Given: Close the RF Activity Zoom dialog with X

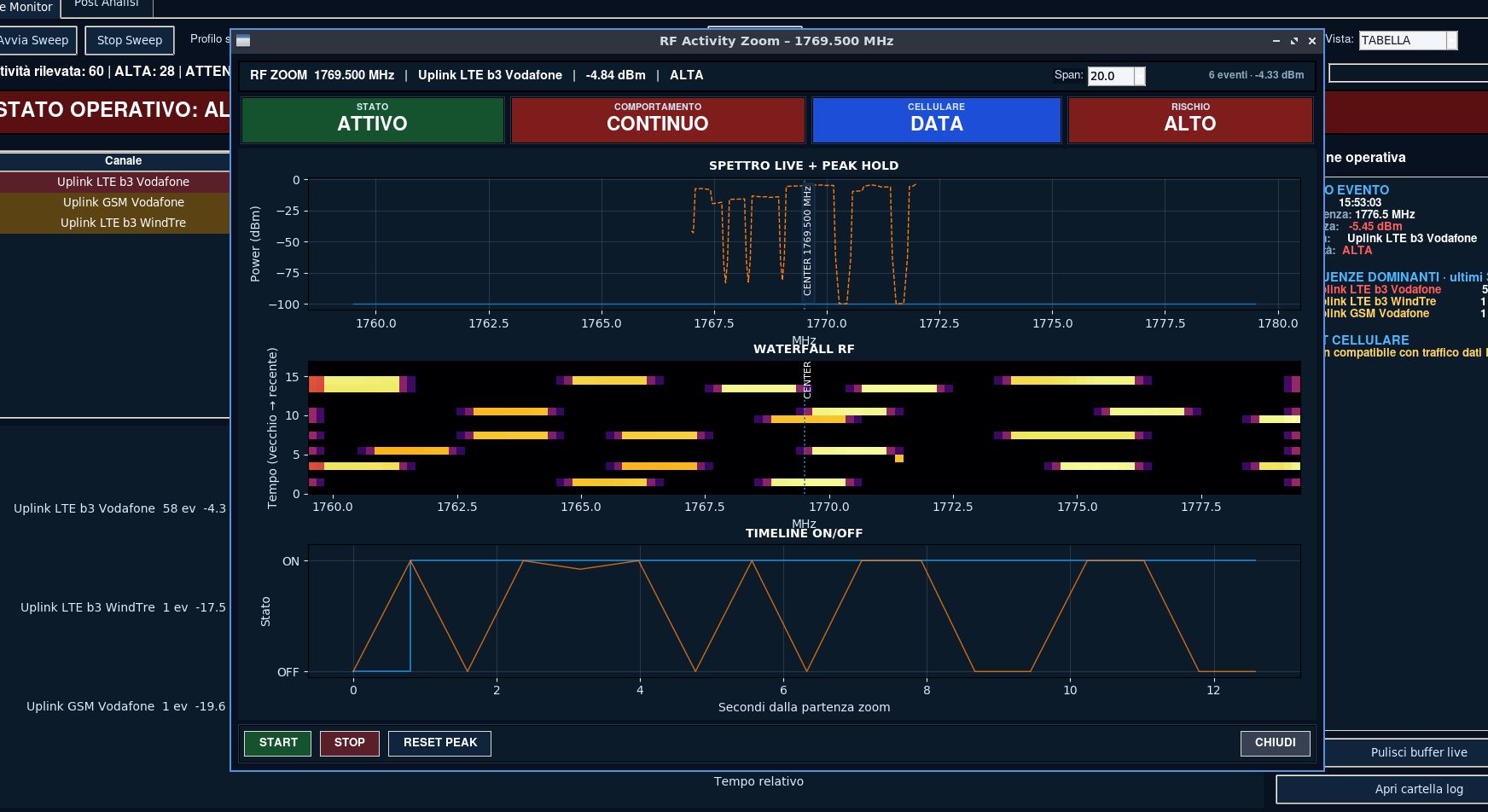Looking at the screenshot, I should (x=1312, y=41).
